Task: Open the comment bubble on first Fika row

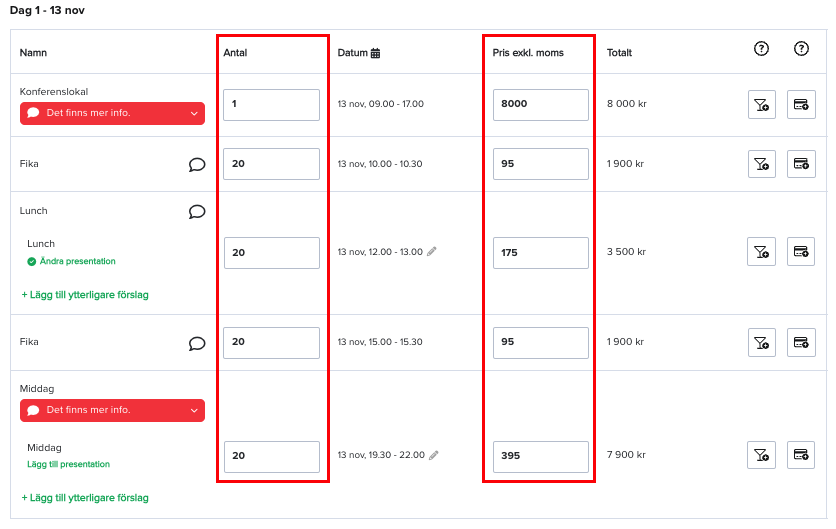Action: pyautogui.click(x=197, y=164)
